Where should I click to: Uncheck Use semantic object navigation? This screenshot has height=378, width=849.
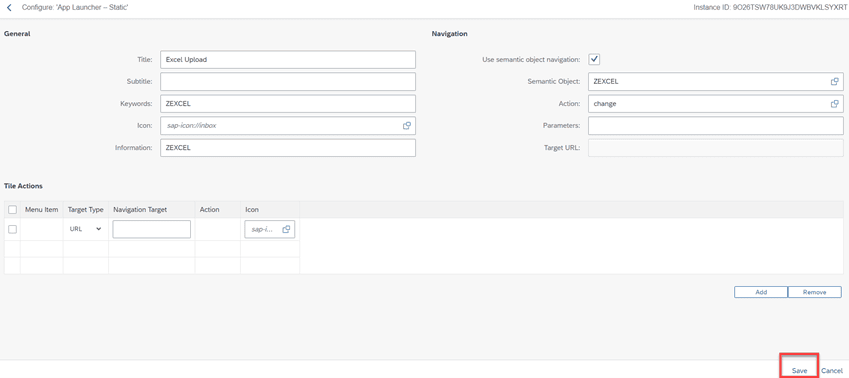pyautogui.click(x=594, y=59)
